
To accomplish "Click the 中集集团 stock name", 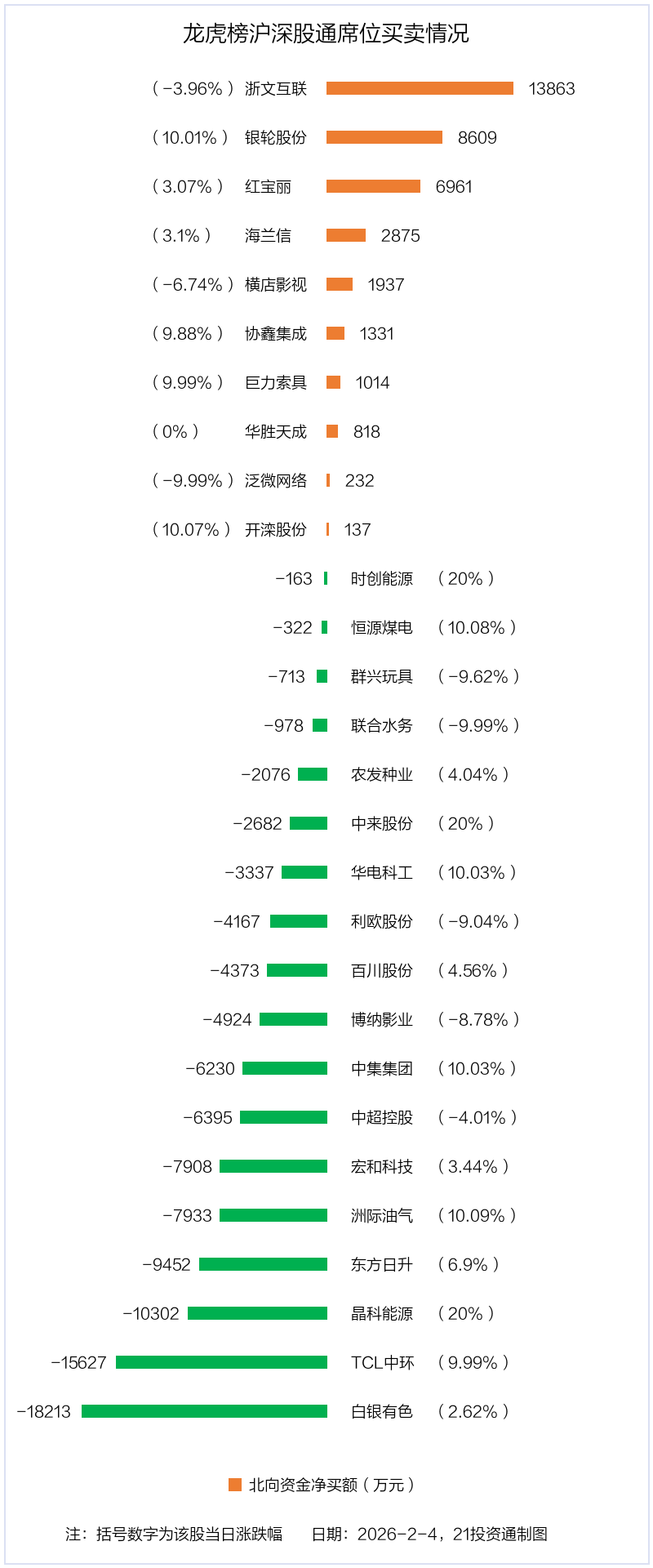I will [x=382, y=1069].
